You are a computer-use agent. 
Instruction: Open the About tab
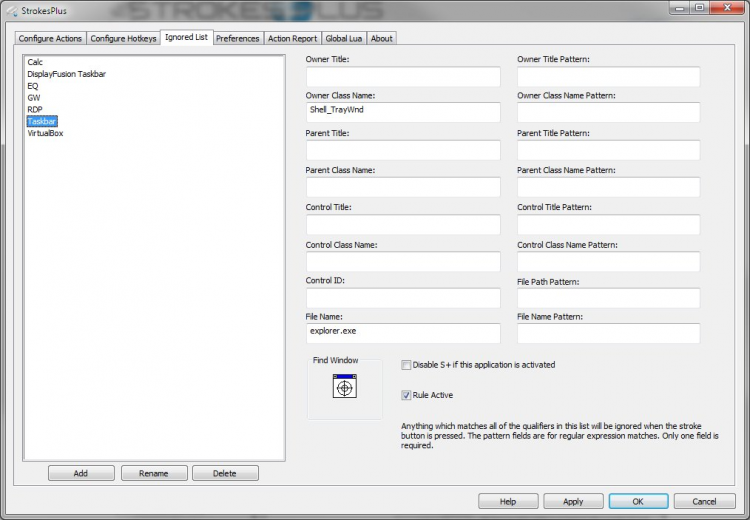(382, 38)
